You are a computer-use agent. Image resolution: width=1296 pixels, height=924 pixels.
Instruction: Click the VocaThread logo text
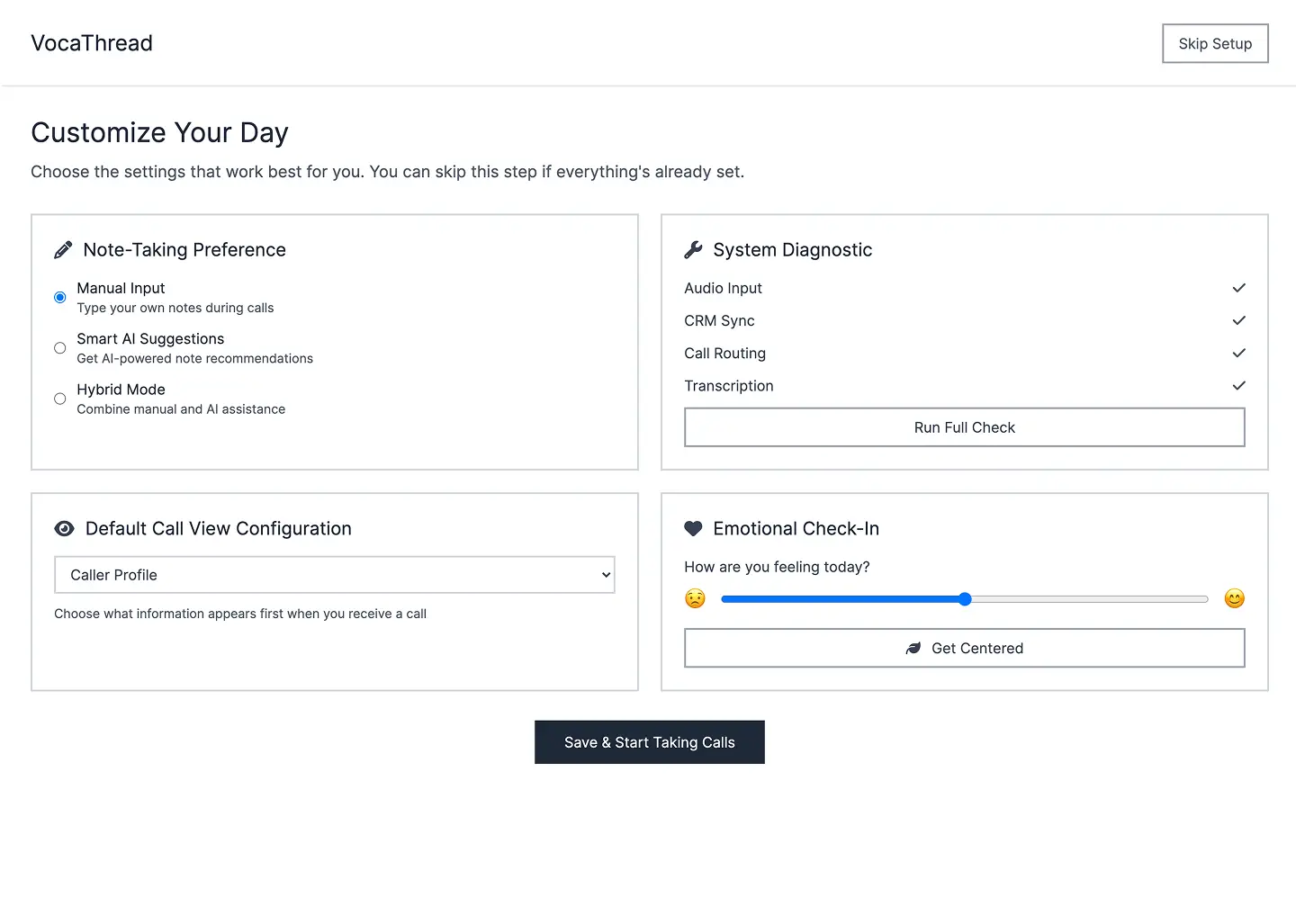91,42
